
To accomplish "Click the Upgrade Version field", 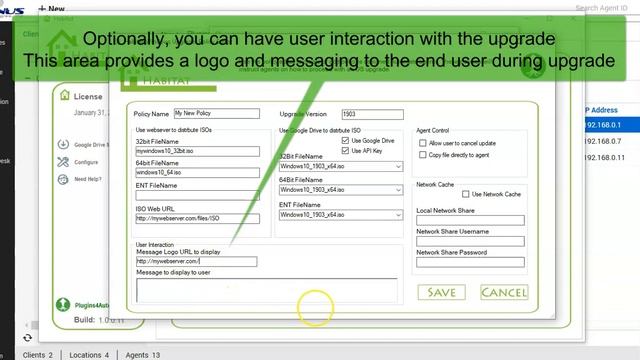I will (x=373, y=114).
